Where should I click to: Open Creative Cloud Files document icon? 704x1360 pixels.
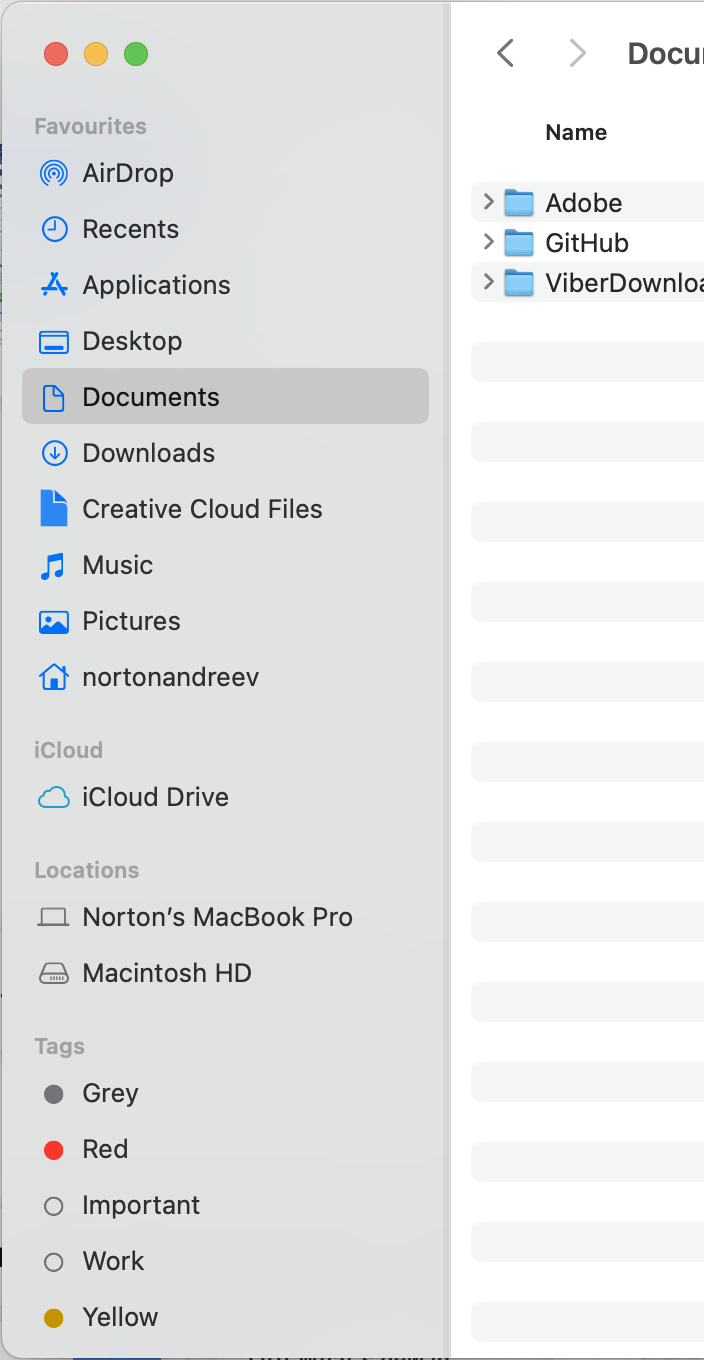54,509
